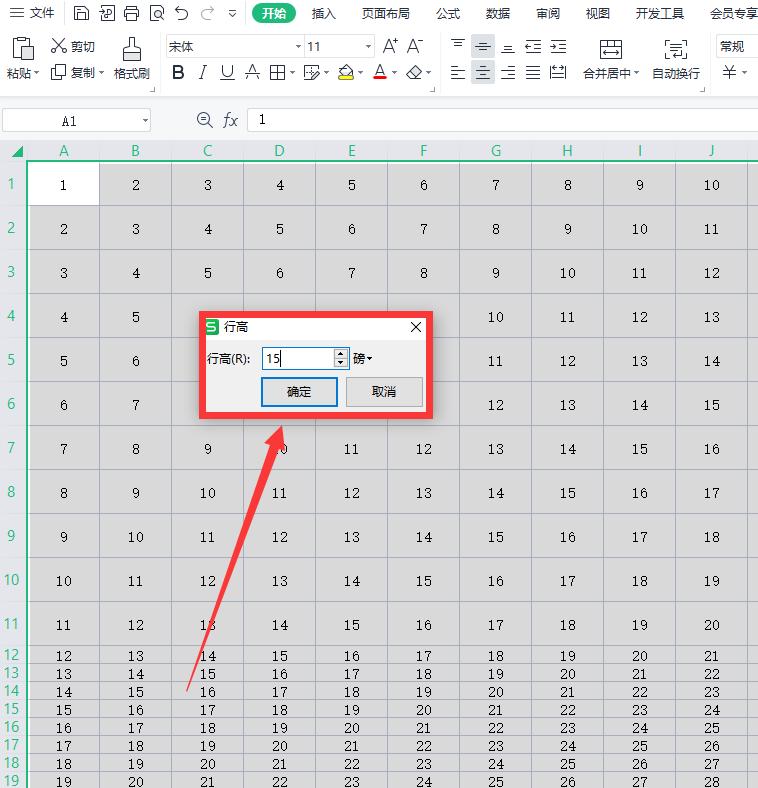
Task: Click the cell Borders icon
Action: (x=277, y=73)
